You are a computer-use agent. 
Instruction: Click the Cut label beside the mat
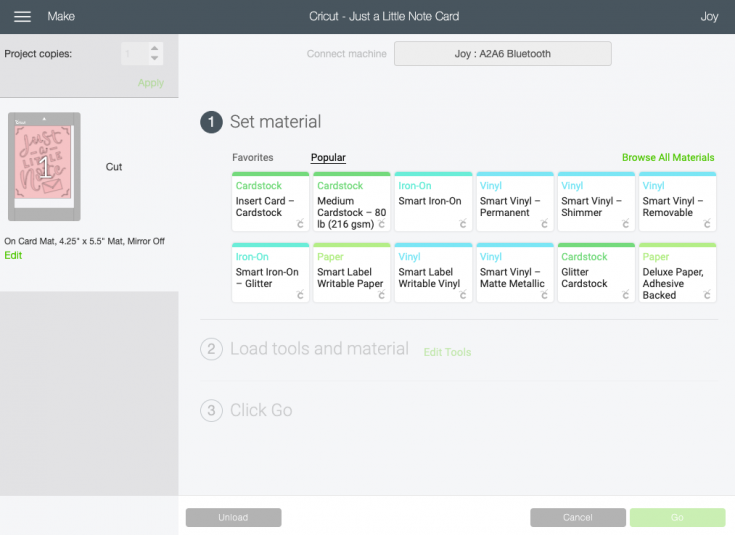pyautogui.click(x=114, y=167)
